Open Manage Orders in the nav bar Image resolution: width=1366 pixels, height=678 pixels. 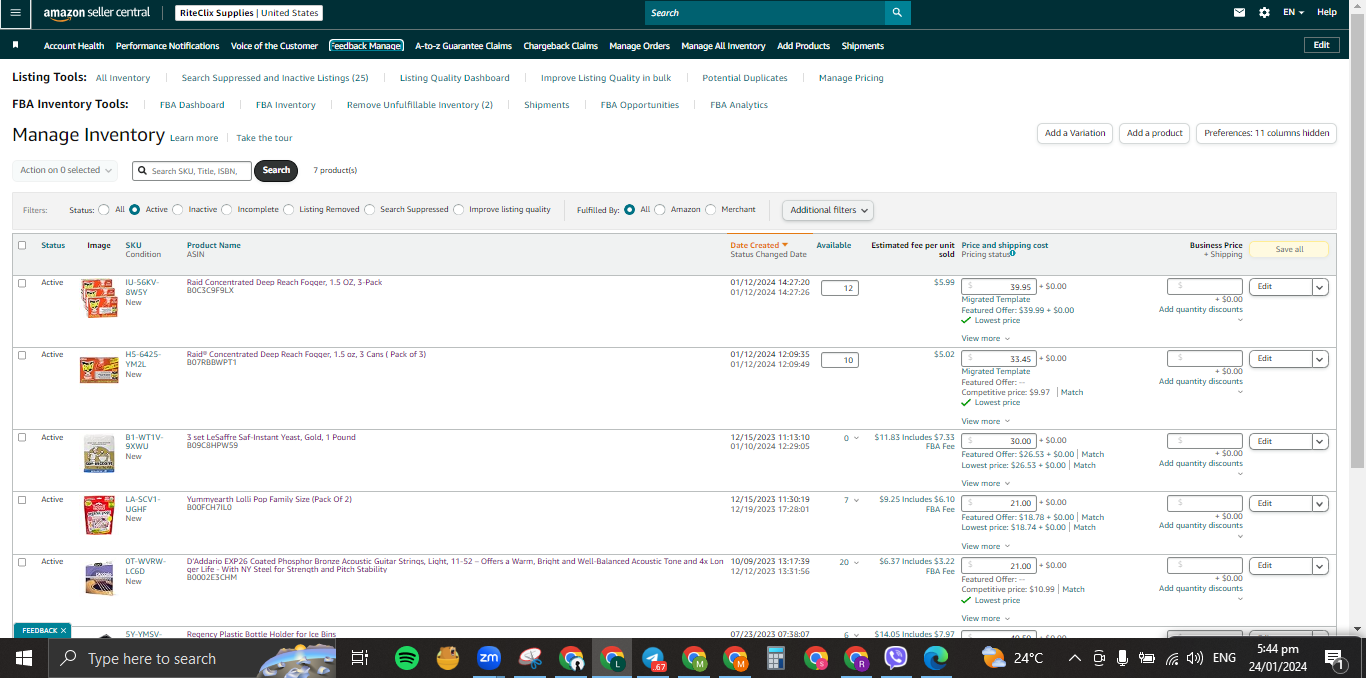(x=639, y=46)
